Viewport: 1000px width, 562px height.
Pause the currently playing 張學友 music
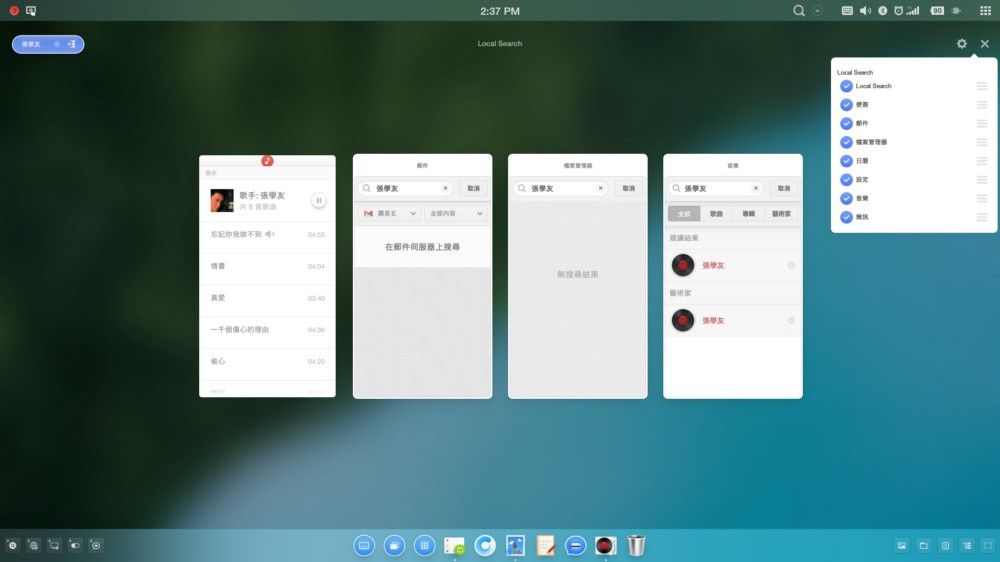[x=318, y=200]
